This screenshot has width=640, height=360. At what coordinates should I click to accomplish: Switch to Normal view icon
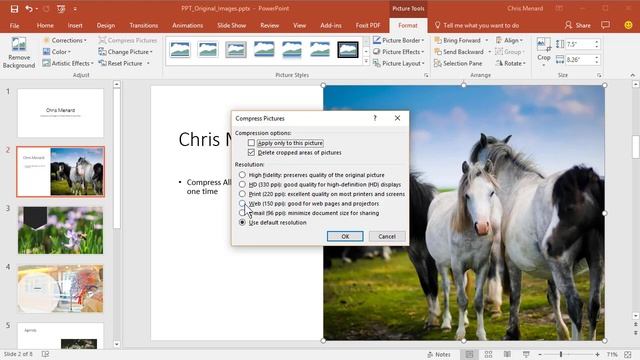pos(469,354)
